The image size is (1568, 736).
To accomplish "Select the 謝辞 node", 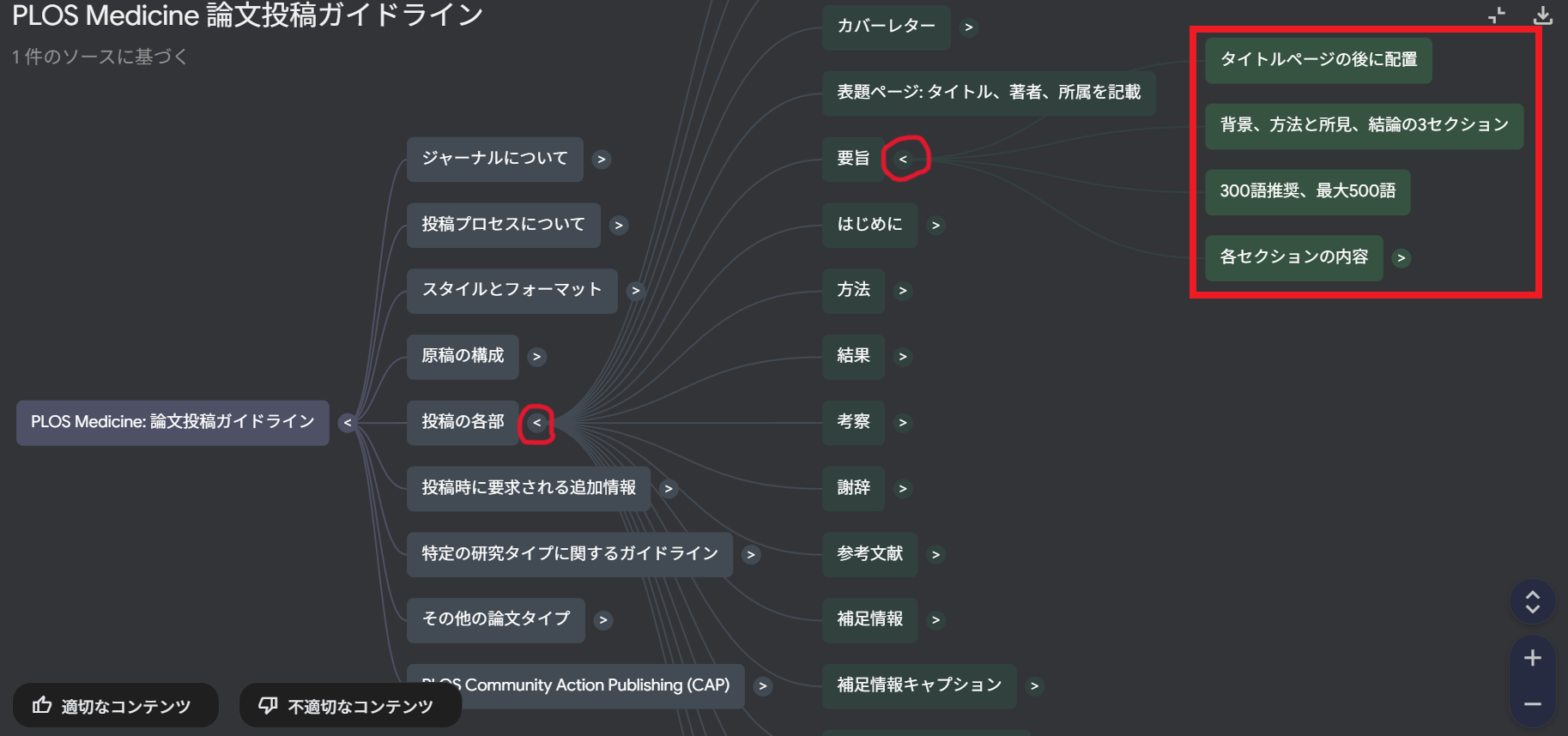I will (x=853, y=488).
